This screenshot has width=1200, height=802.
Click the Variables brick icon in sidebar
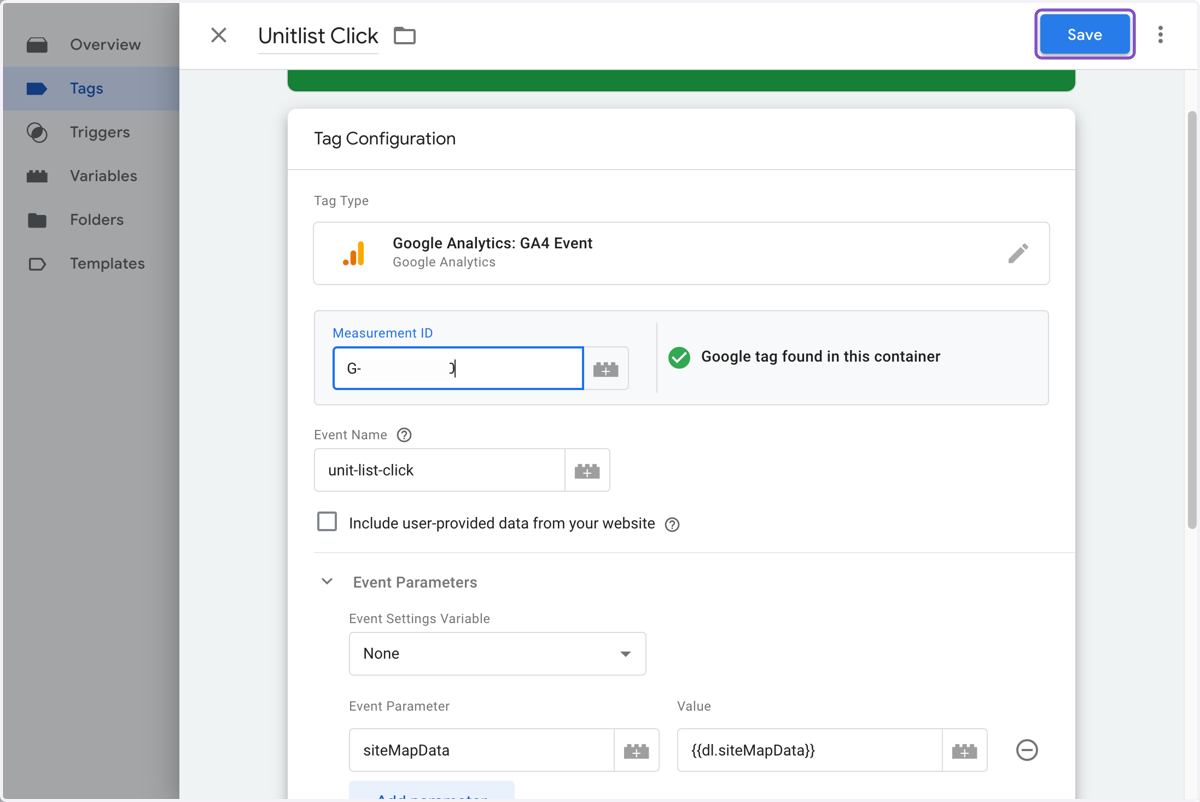point(37,176)
